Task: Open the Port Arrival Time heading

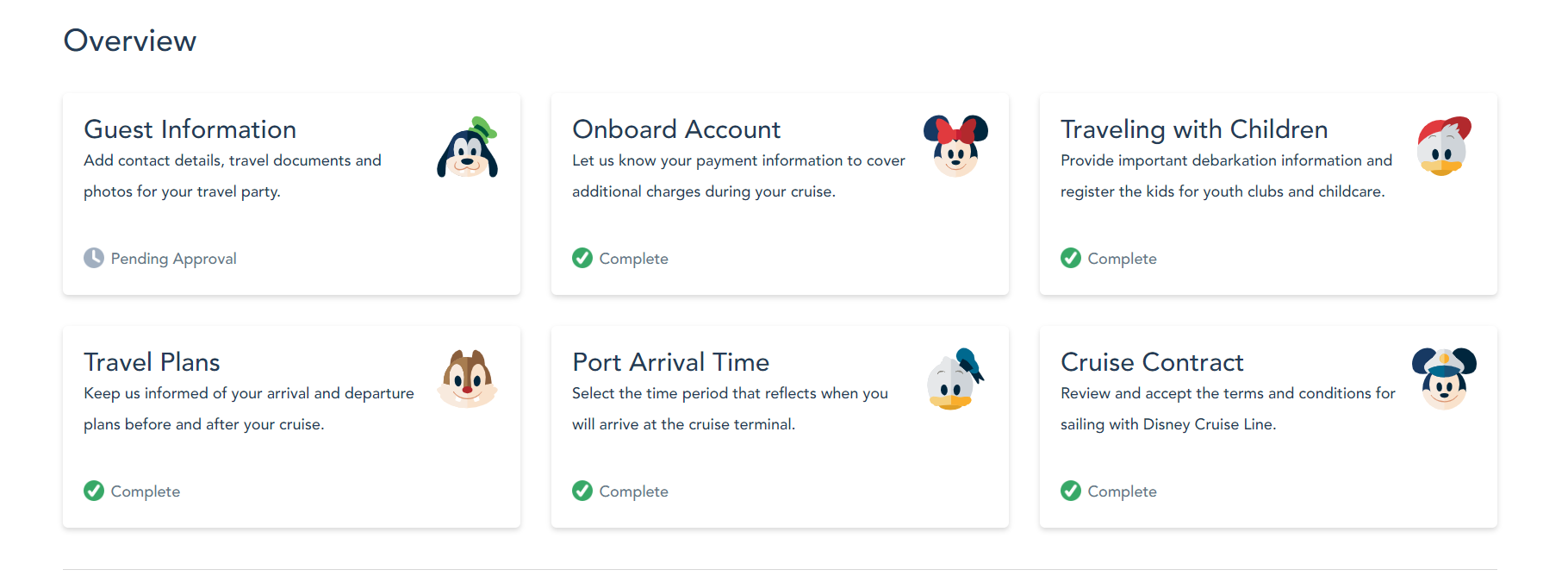Action: (671, 362)
